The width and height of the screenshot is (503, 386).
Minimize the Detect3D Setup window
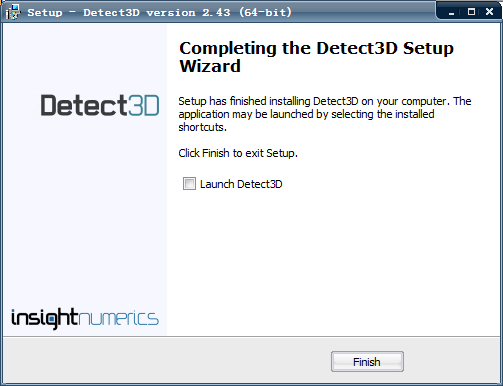[452, 12]
